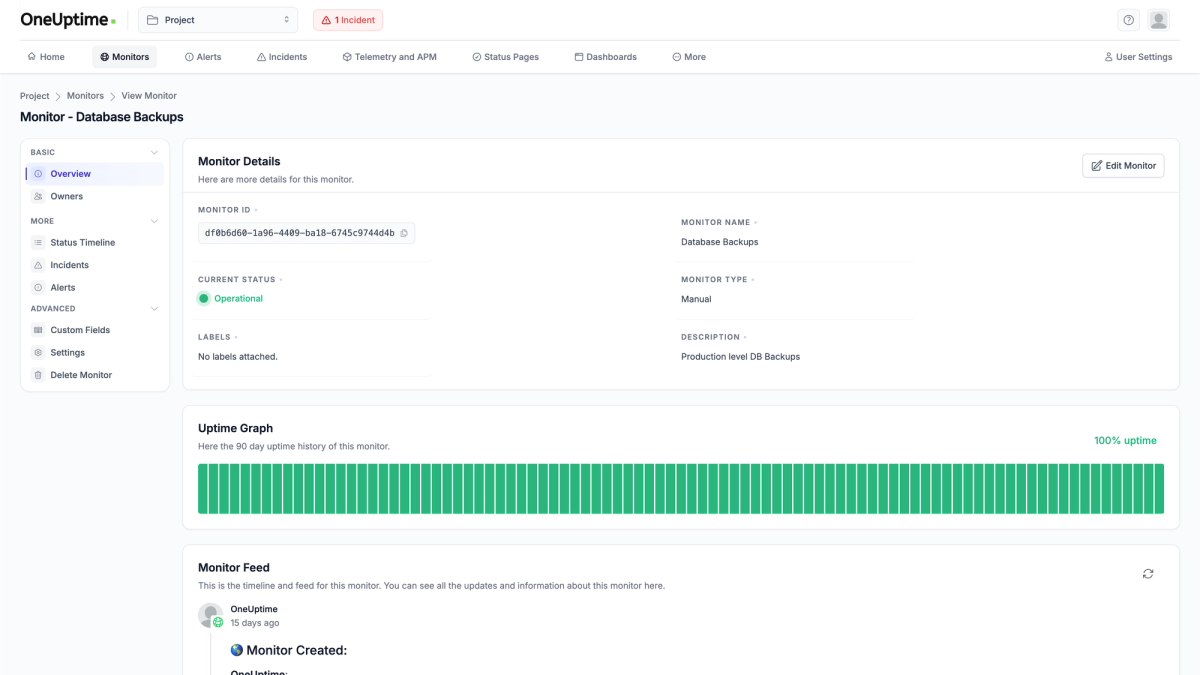Open the 1 Incident alert badge

click(x=348, y=20)
